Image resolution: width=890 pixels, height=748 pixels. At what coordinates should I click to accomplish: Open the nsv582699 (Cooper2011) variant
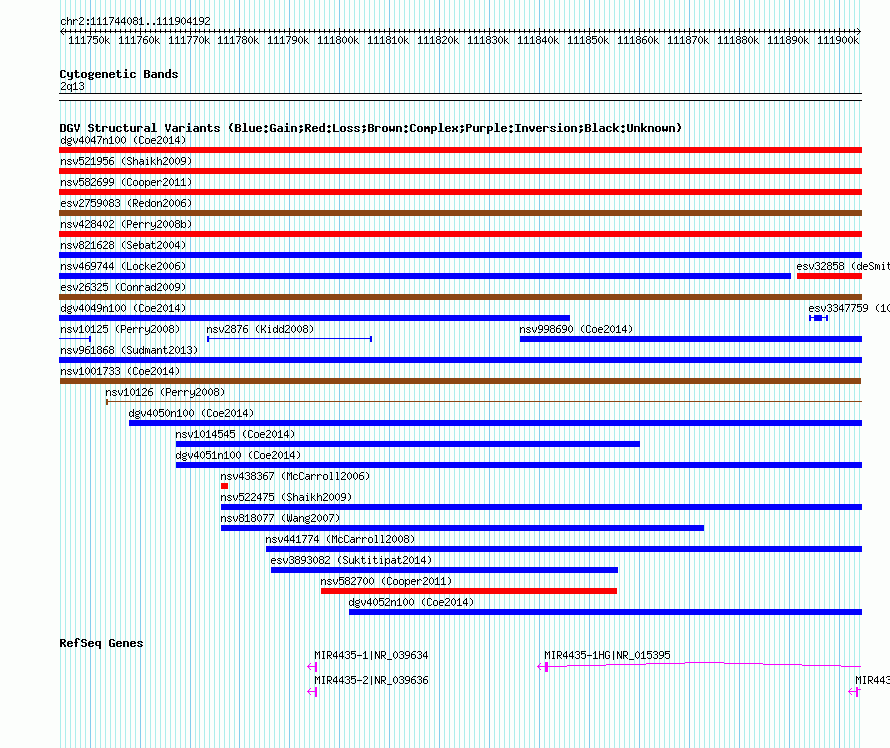(460, 192)
